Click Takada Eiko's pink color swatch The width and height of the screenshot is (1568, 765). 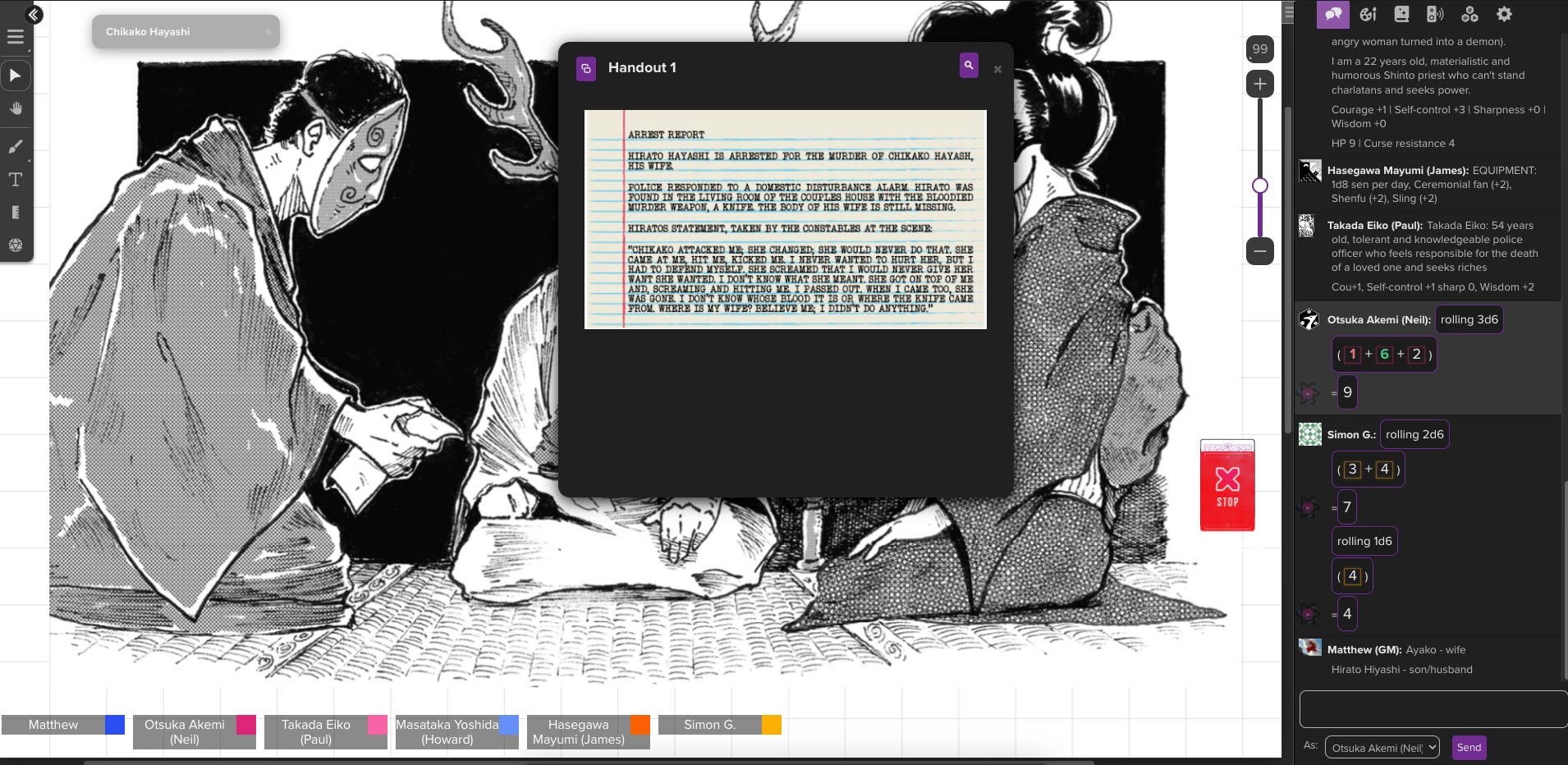378,725
